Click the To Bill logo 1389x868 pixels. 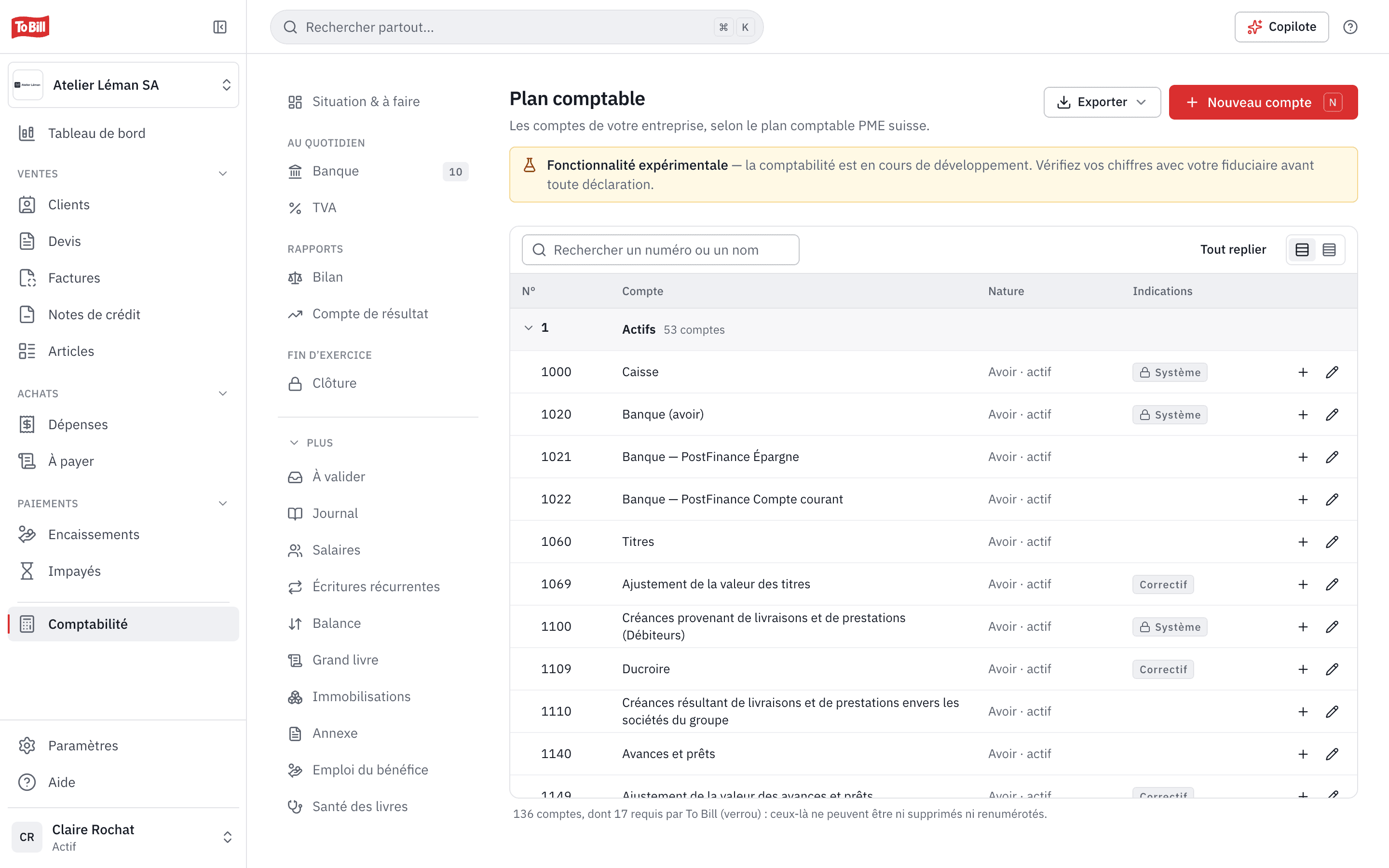pyautogui.click(x=30, y=27)
